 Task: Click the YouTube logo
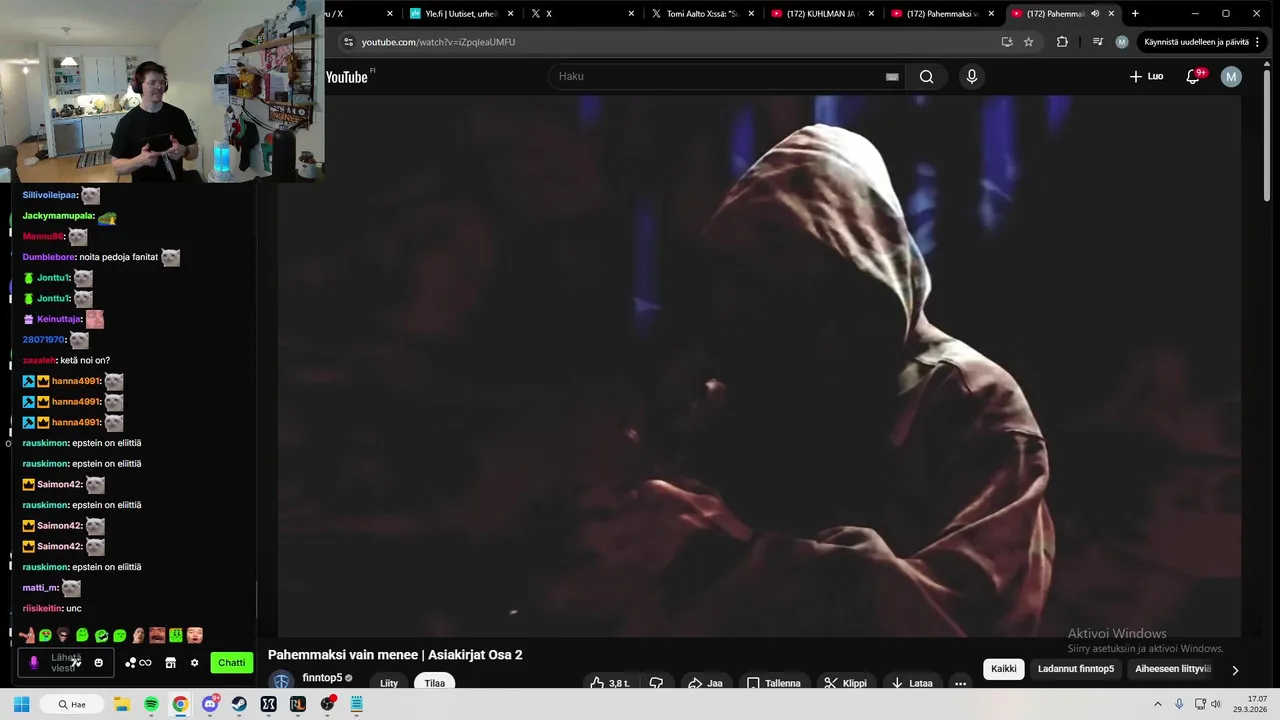coord(348,77)
